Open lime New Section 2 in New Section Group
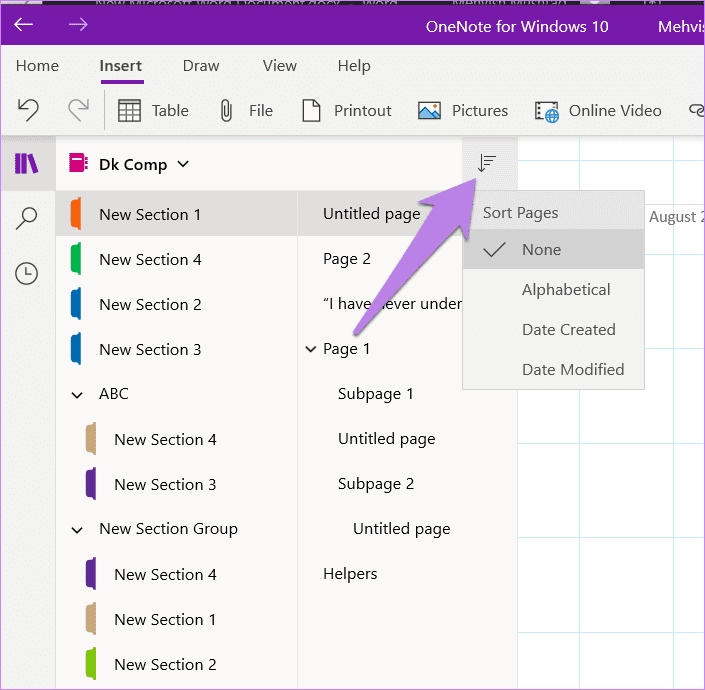705x690 pixels. 176,664
